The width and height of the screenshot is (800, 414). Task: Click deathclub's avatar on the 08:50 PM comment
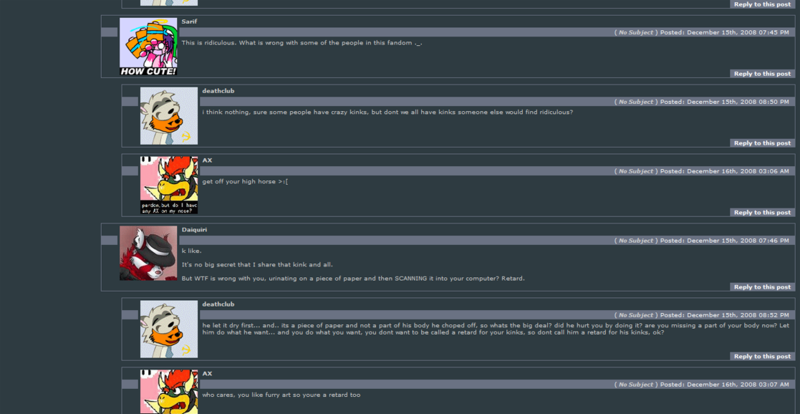point(169,116)
